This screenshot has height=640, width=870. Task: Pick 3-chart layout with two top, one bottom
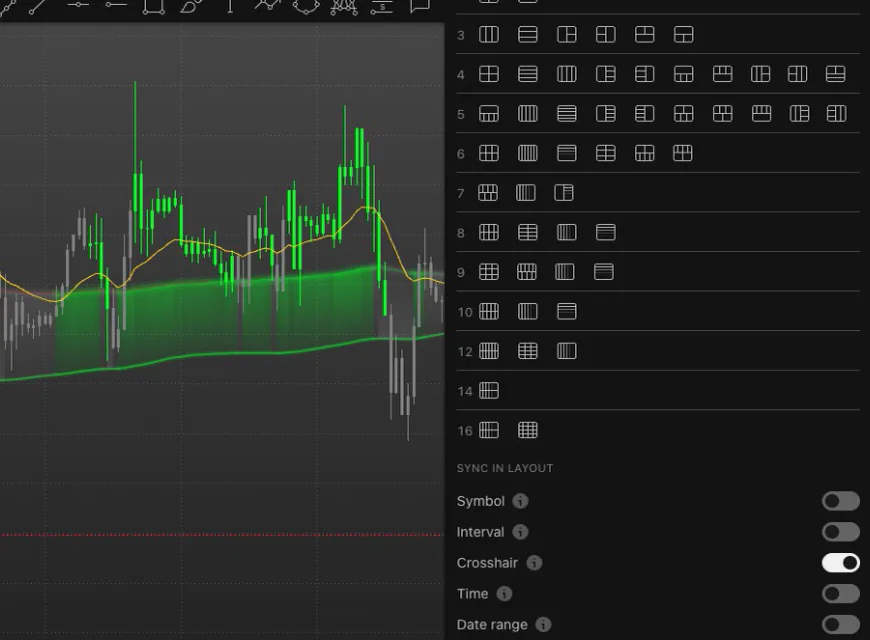click(644, 34)
